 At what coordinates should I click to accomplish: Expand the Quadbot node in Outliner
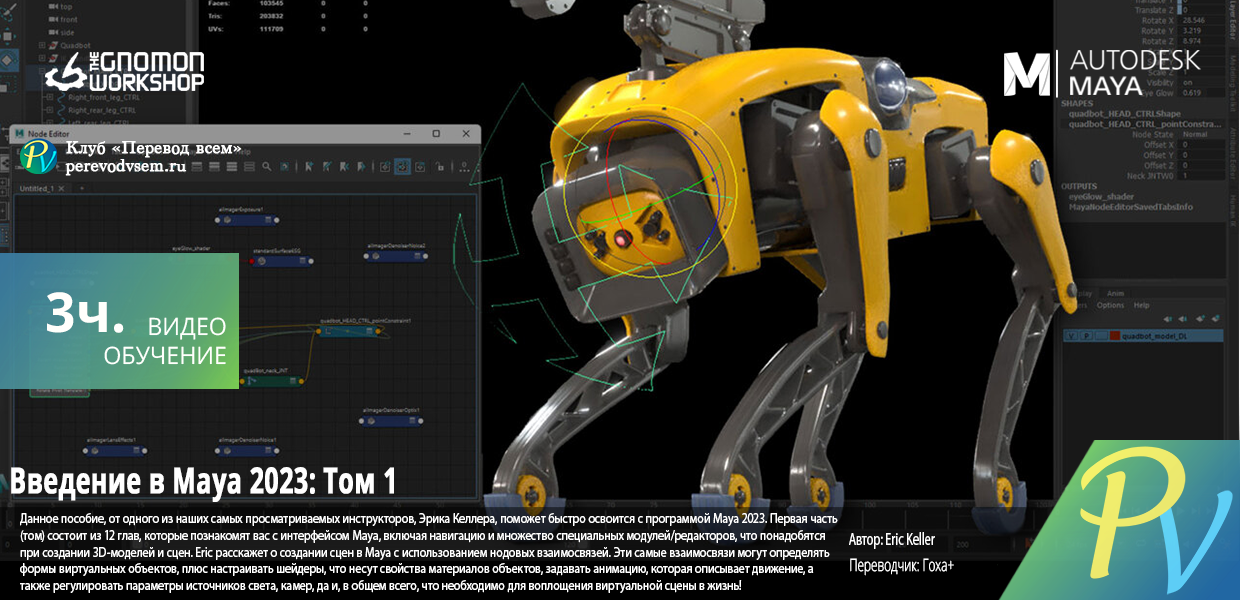click(42, 45)
